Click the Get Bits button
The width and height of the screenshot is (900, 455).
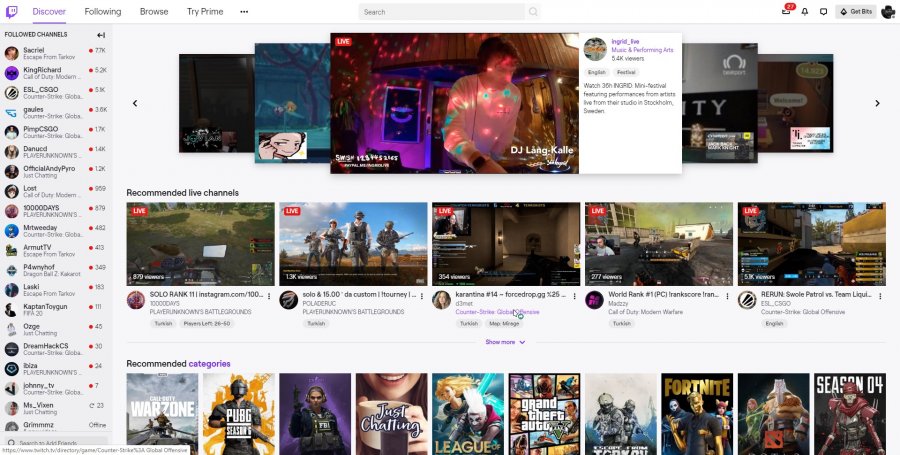click(x=856, y=11)
